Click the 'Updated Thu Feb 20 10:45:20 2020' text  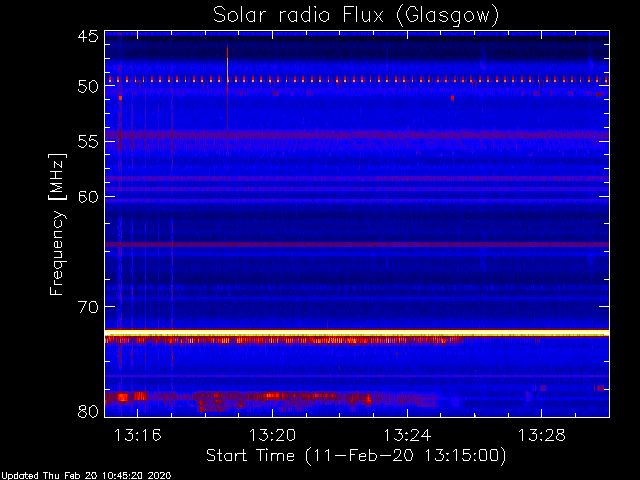point(86,476)
